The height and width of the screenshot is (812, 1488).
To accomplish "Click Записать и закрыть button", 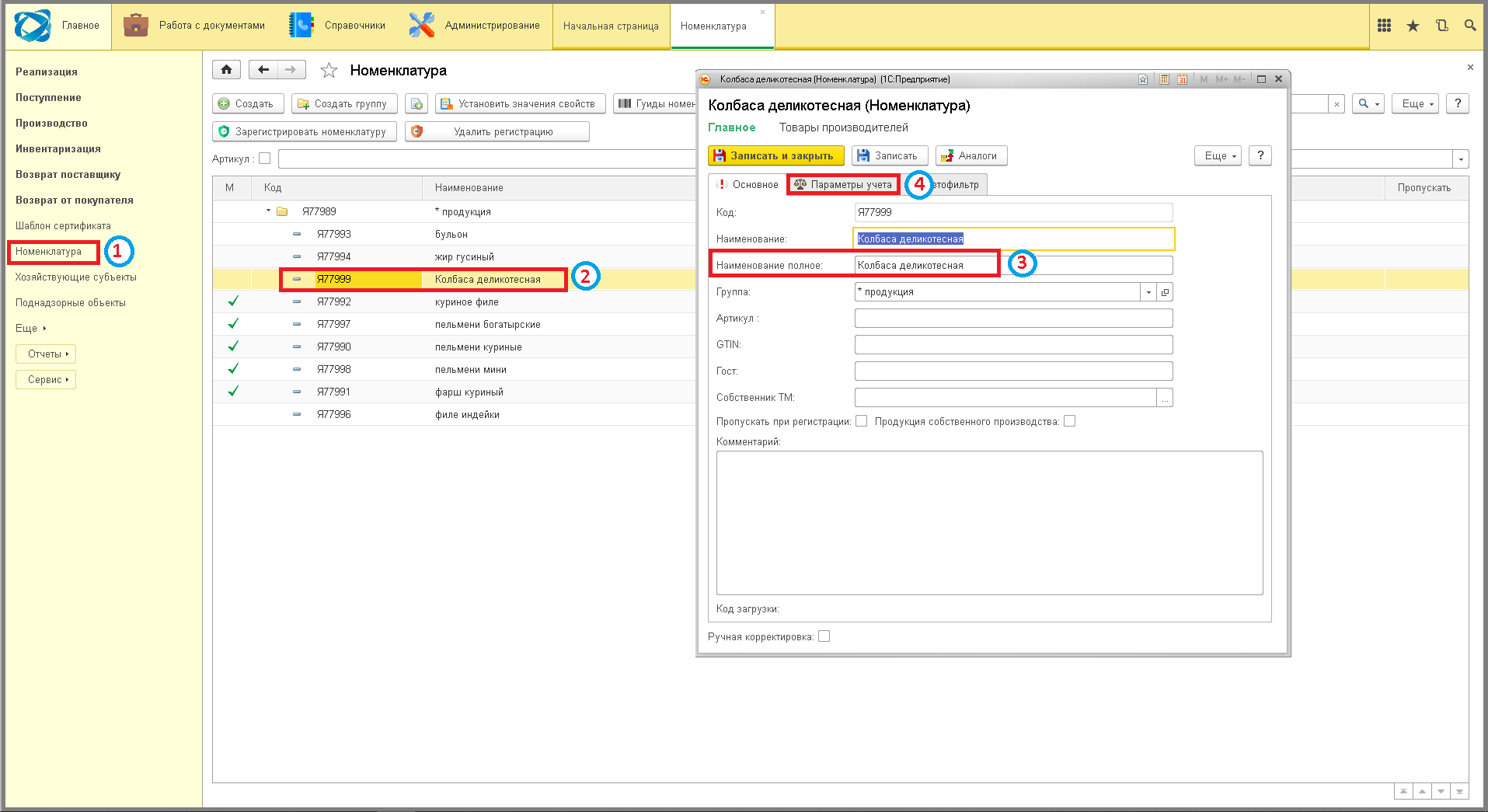I will [x=775, y=155].
